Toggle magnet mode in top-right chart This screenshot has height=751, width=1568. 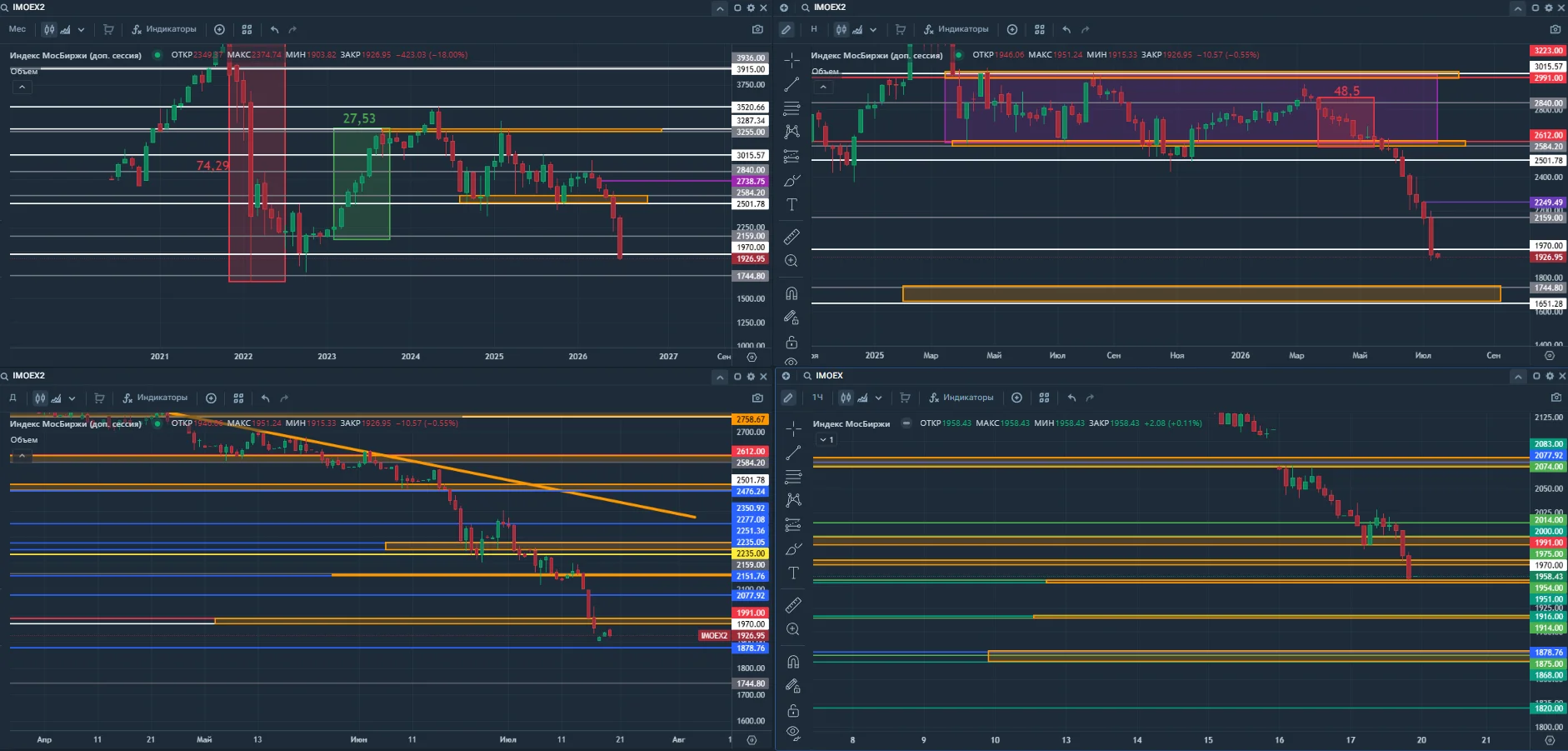tap(791, 293)
